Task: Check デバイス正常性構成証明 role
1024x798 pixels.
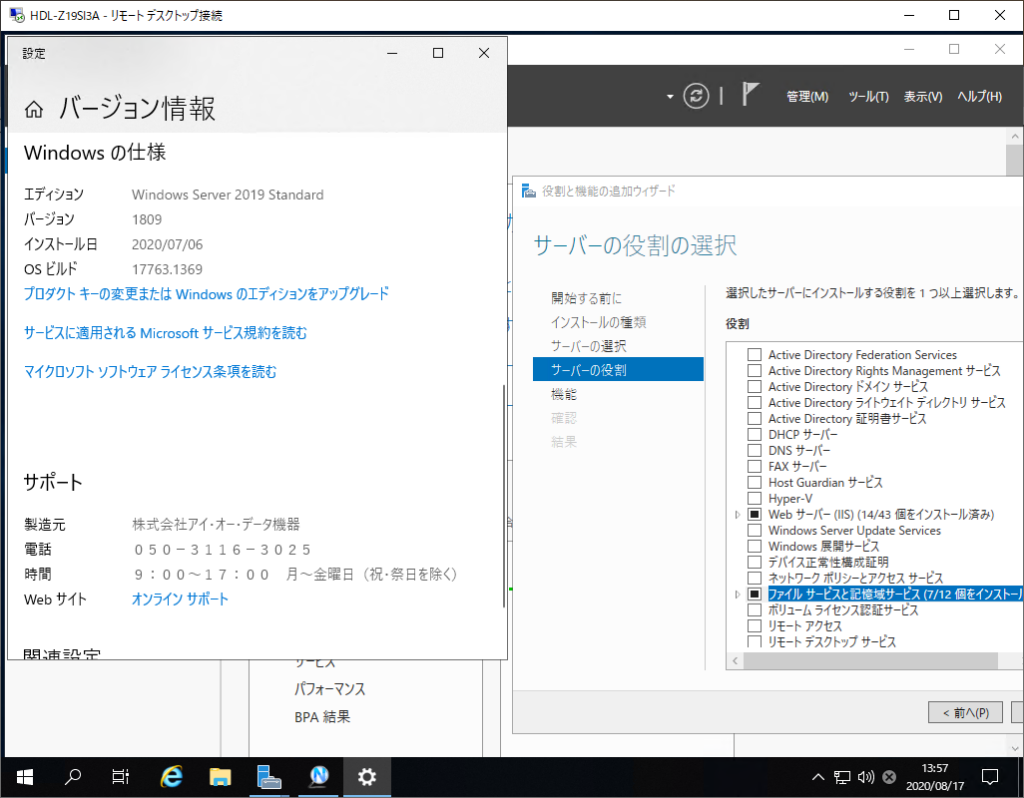Action: click(x=754, y=562)
